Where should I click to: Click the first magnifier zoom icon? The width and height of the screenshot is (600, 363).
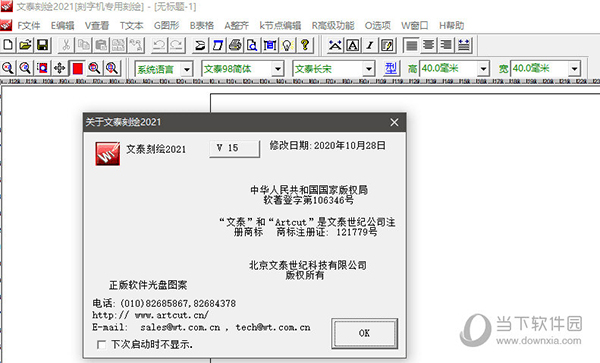pyautogui.click(x=8, y=68)
